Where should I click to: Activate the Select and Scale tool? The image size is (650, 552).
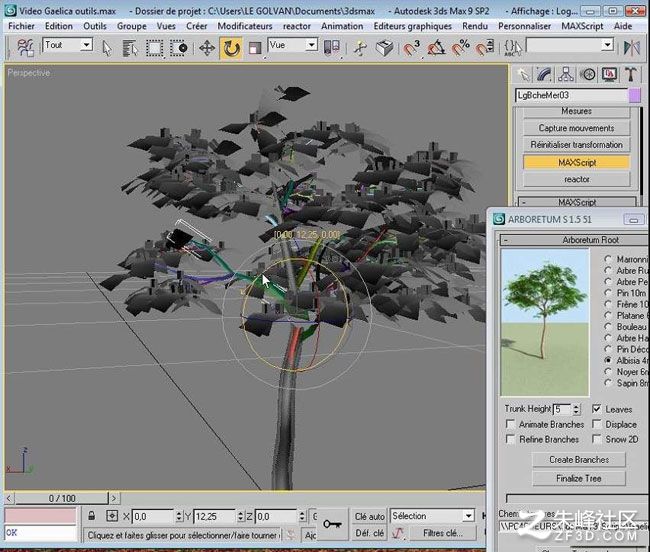[x=255, y=48]
